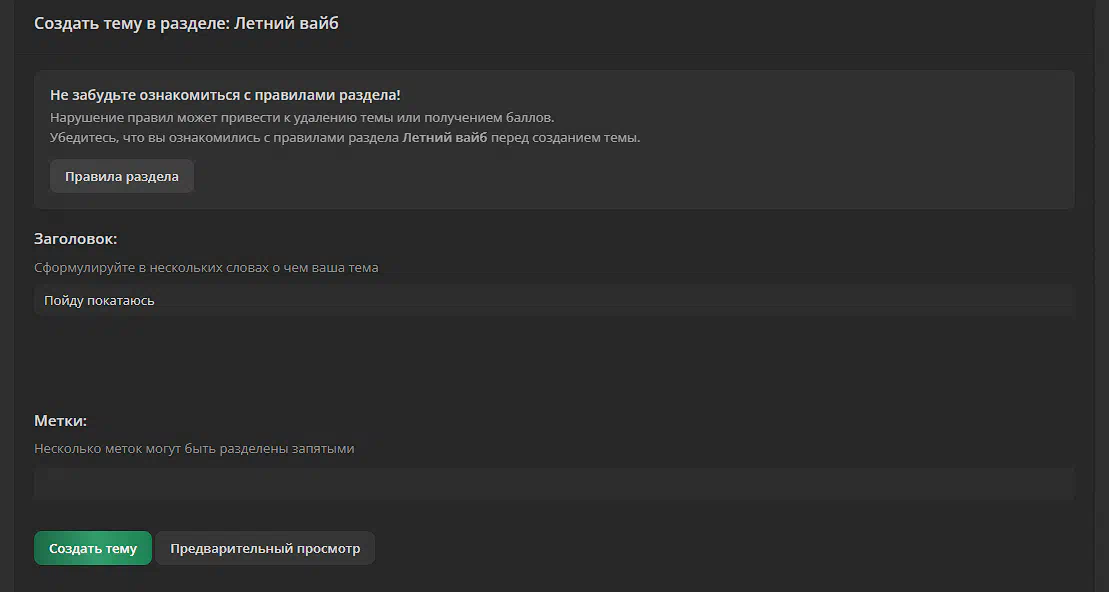Click hint Сформулируйте в нескольких словах
Screen dimensions: 1109x592
[x=206, y=267]
